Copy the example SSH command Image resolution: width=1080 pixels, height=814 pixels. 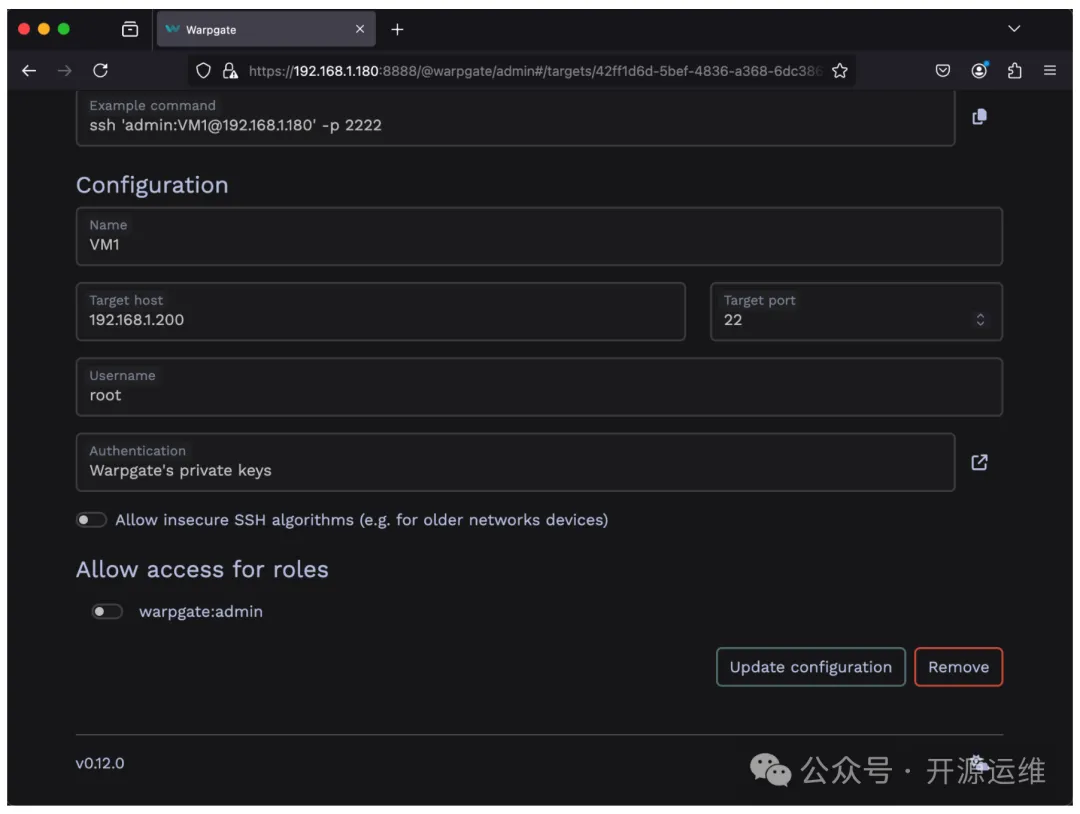(979, 117)
